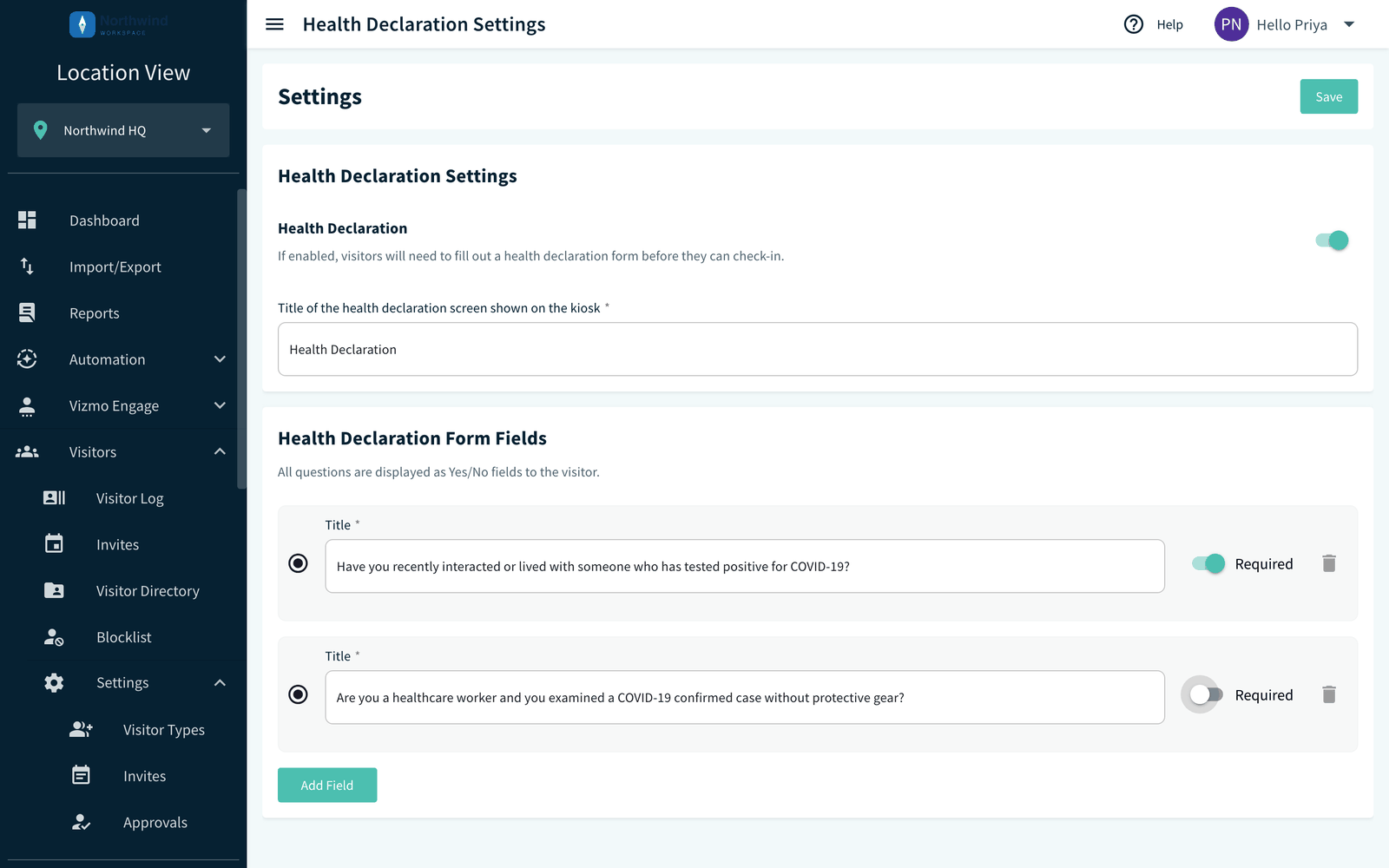The width and height of the screenshot is (1389, 868).
Task: Open the Hello Priya account dropdown arrow
Action: click(x=1349, y=24)
